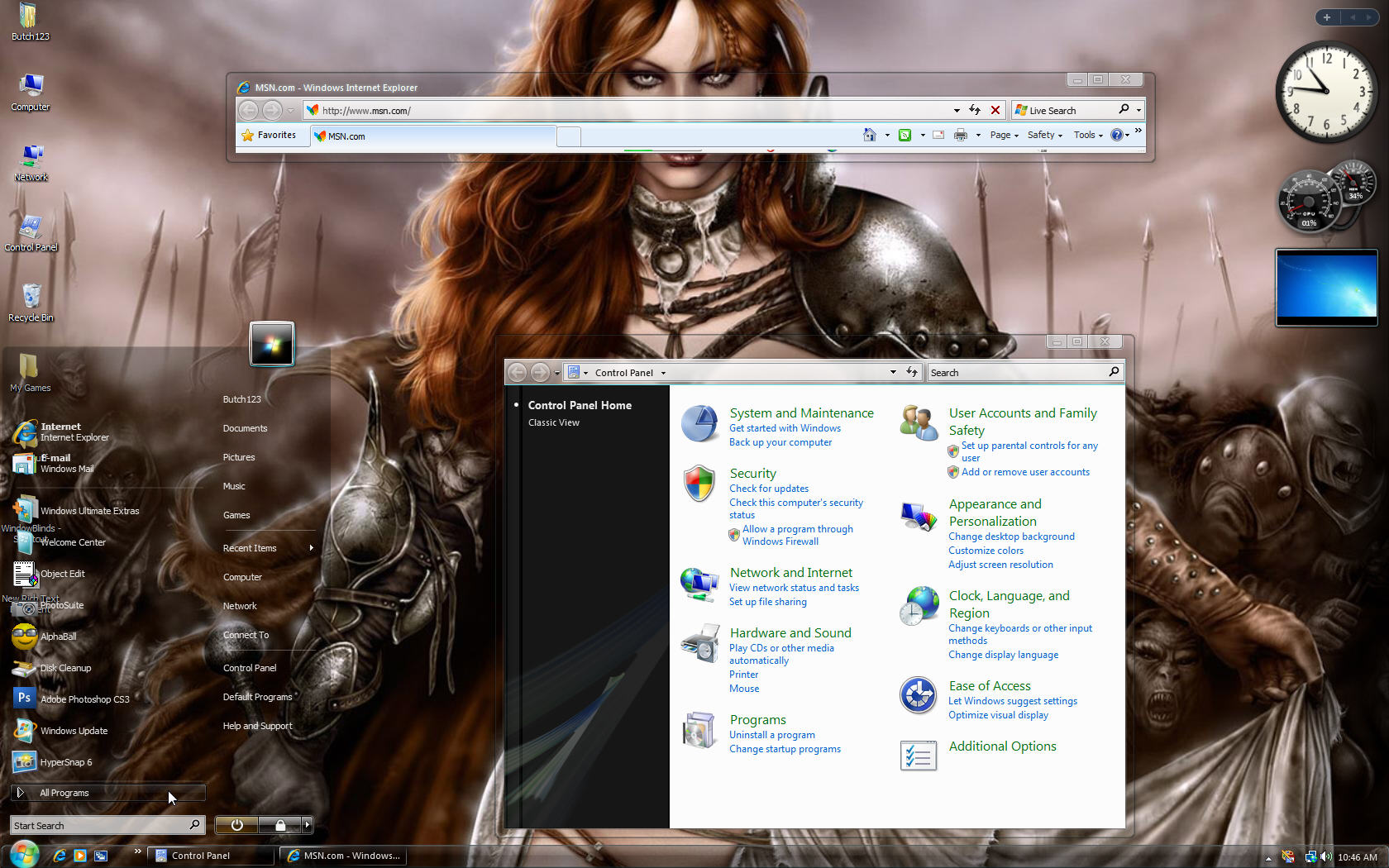1389x868 pixels.
Task: Click the forward arrow in Control Panel window
Action: pyautogui.click(x=540, y=372)
